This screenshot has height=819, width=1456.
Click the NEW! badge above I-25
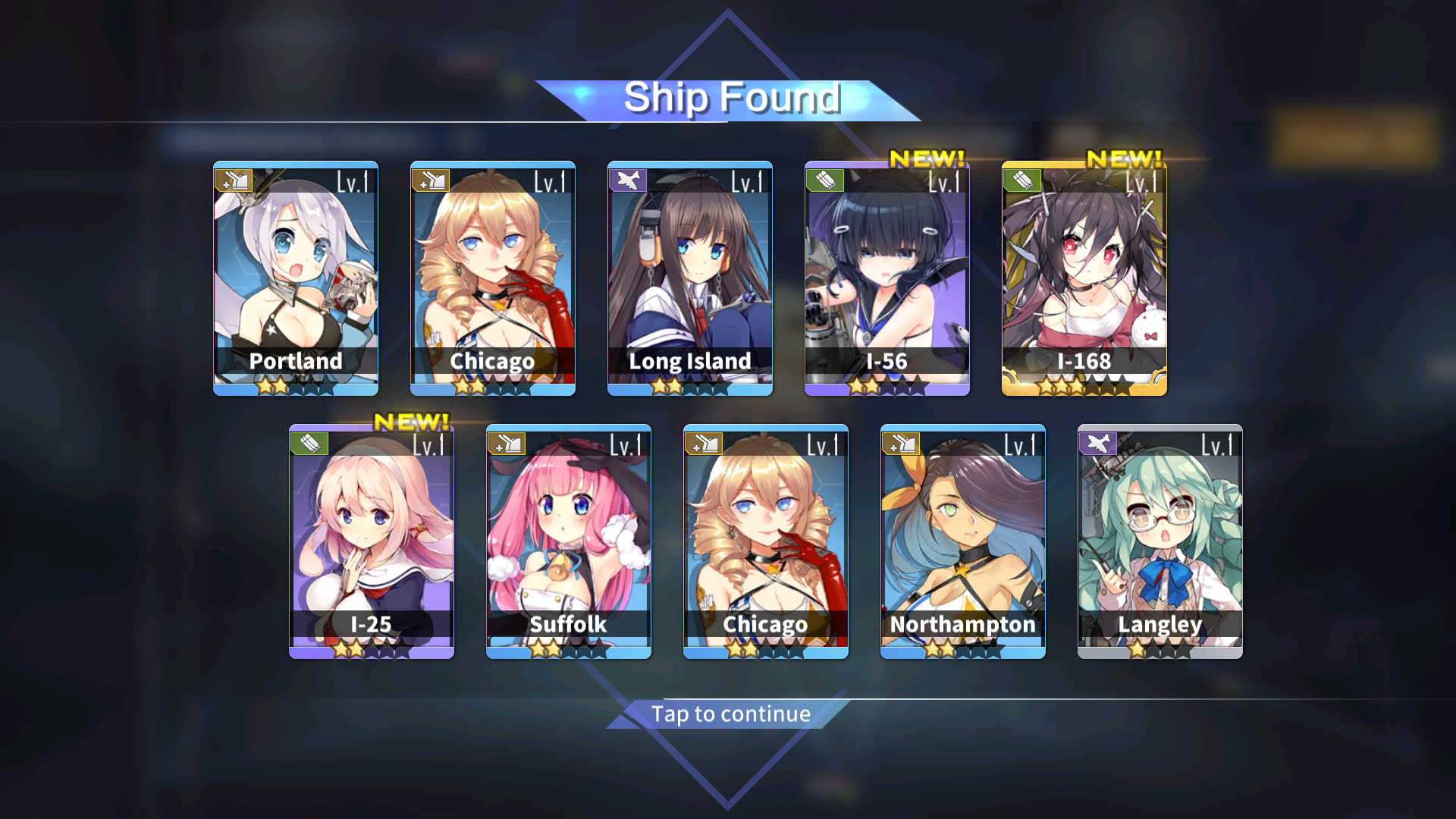[x=412, y=422]
